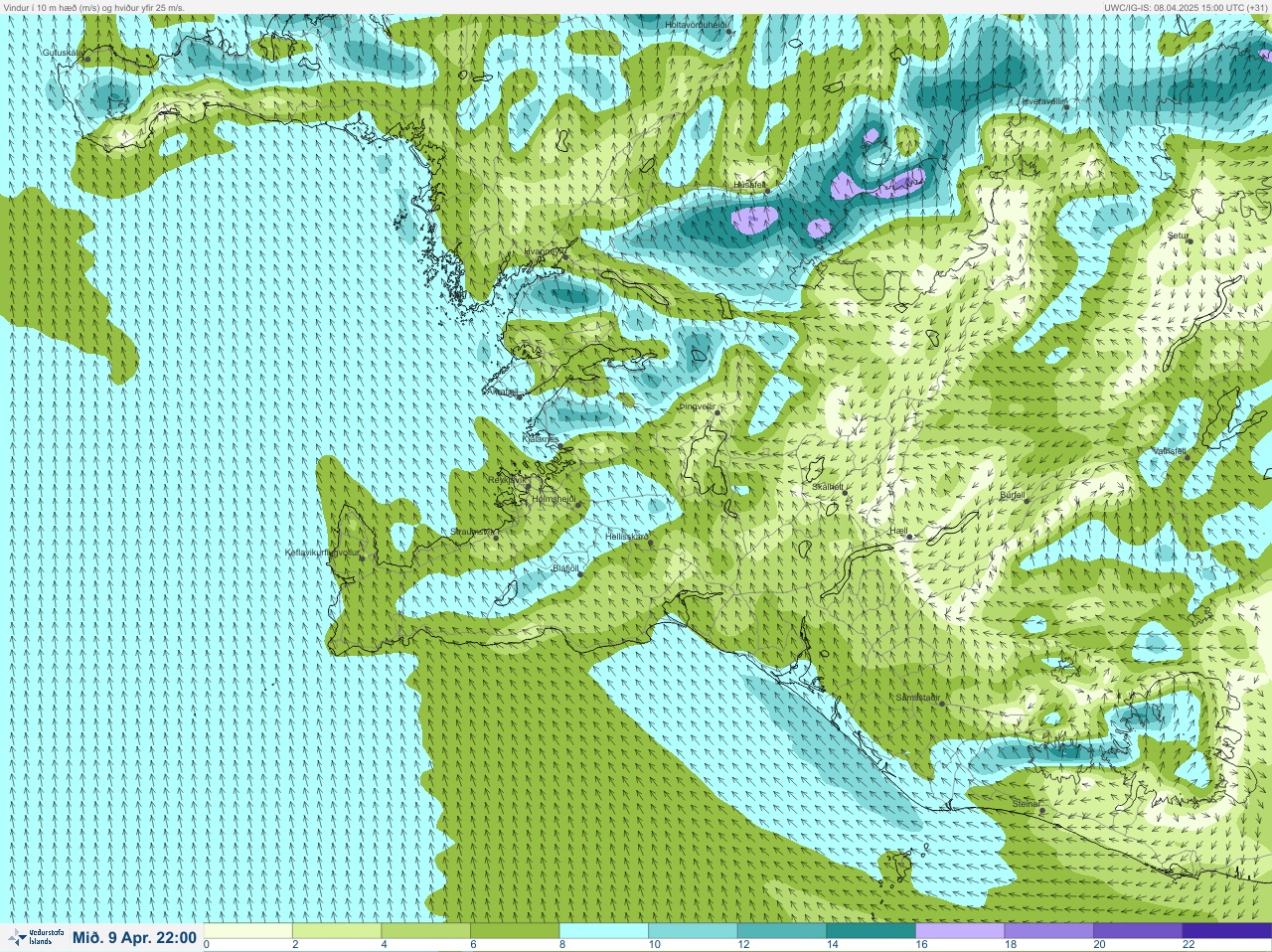The width and height of the screenshot is (1272, 952).
Task: Click the Hellisskarð station label
Action: pos(627,537)
